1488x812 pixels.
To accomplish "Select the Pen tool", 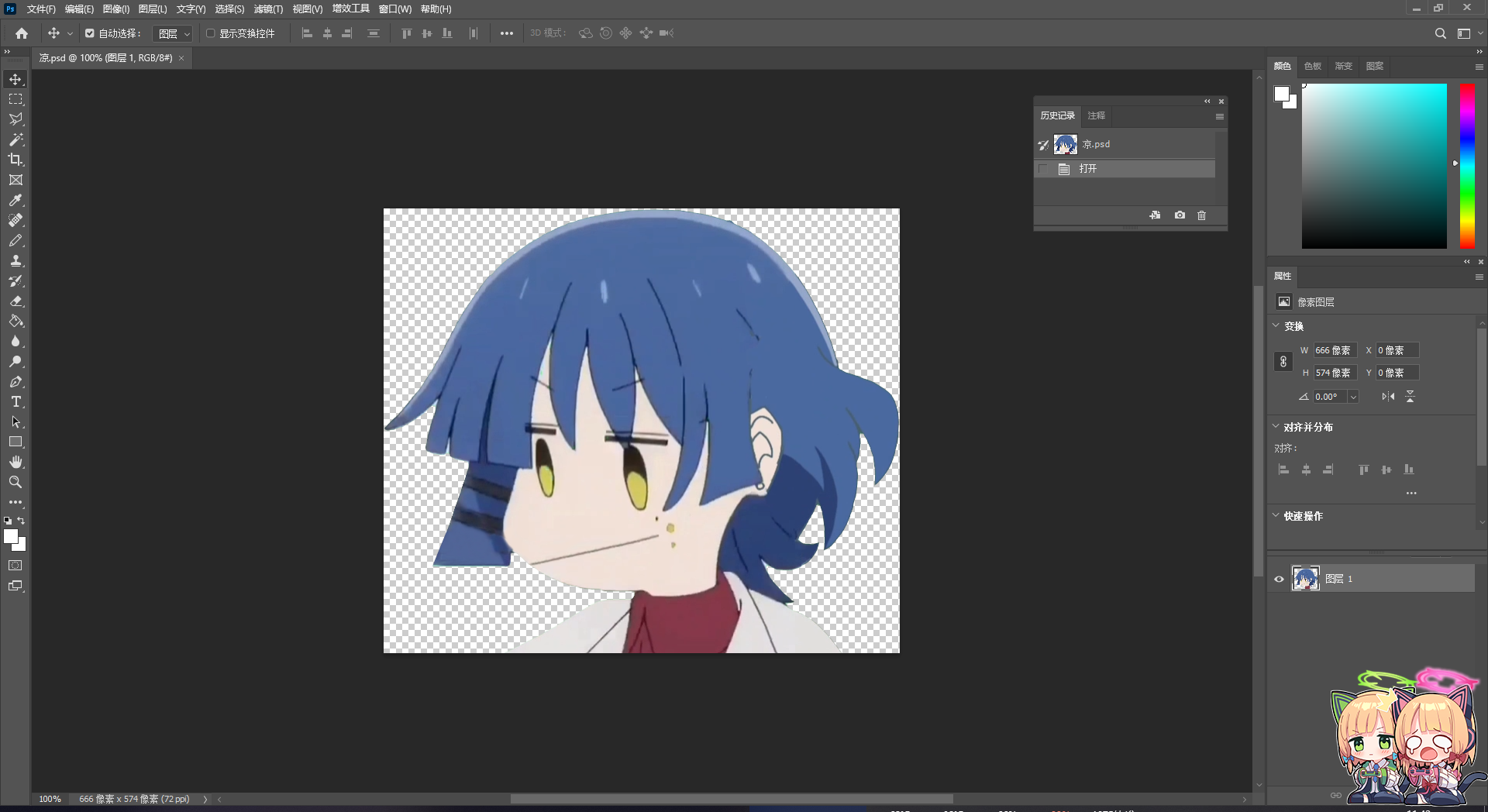I will pos(15,381).
